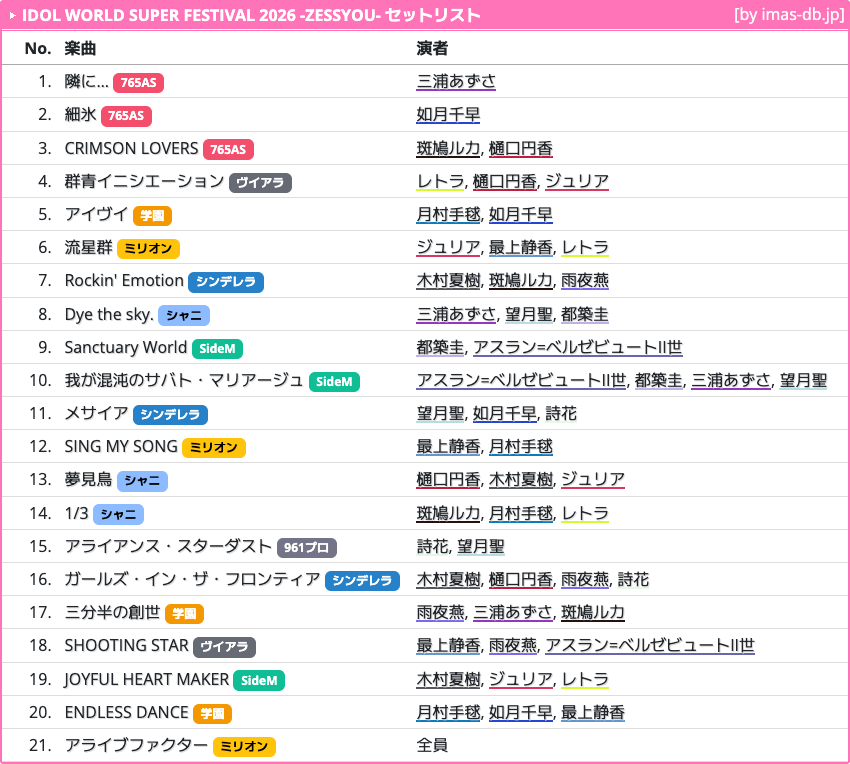Open 如月千早 link in アイヴイ row
Viewport: 850px width, 764px height.
(520, 214)
